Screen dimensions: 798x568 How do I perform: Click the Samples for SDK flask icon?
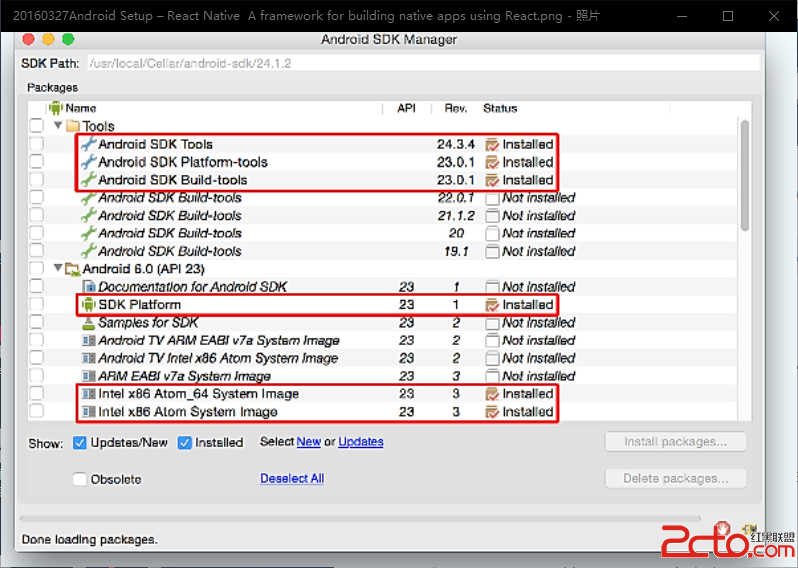[89, 323]
